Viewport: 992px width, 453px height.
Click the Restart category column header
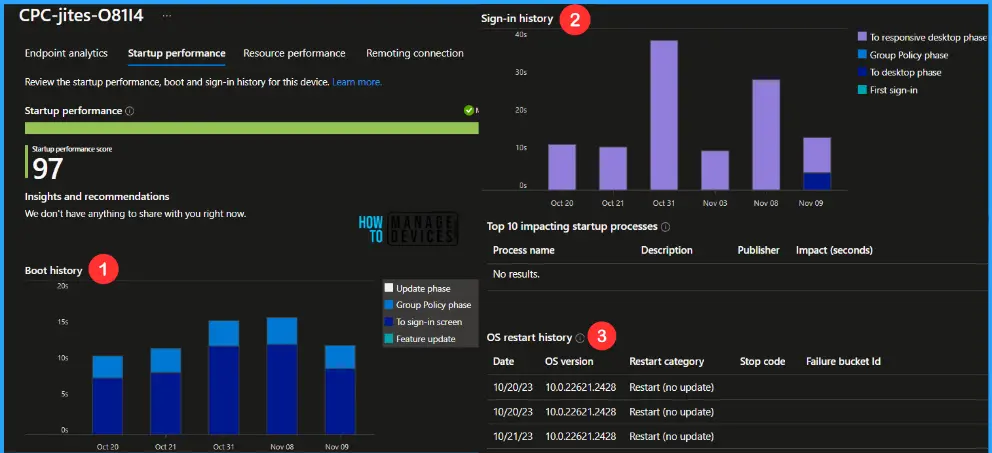tap(667, 361)
